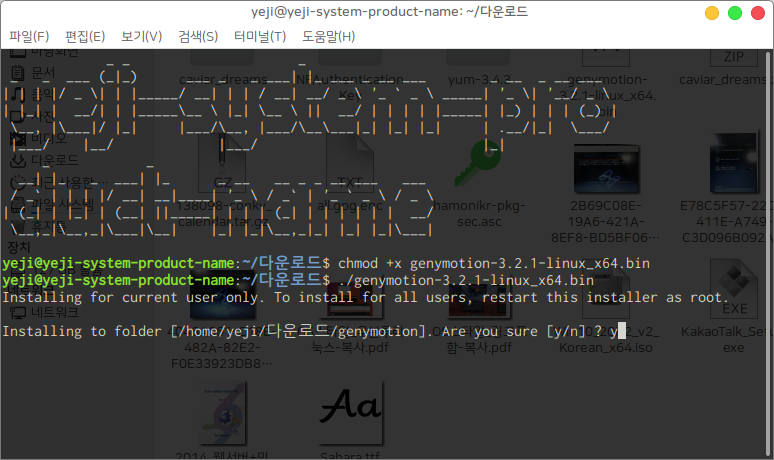Open the 도움말(H) help menu
This screenshot has height=460, width=774.
pos(328,37)
